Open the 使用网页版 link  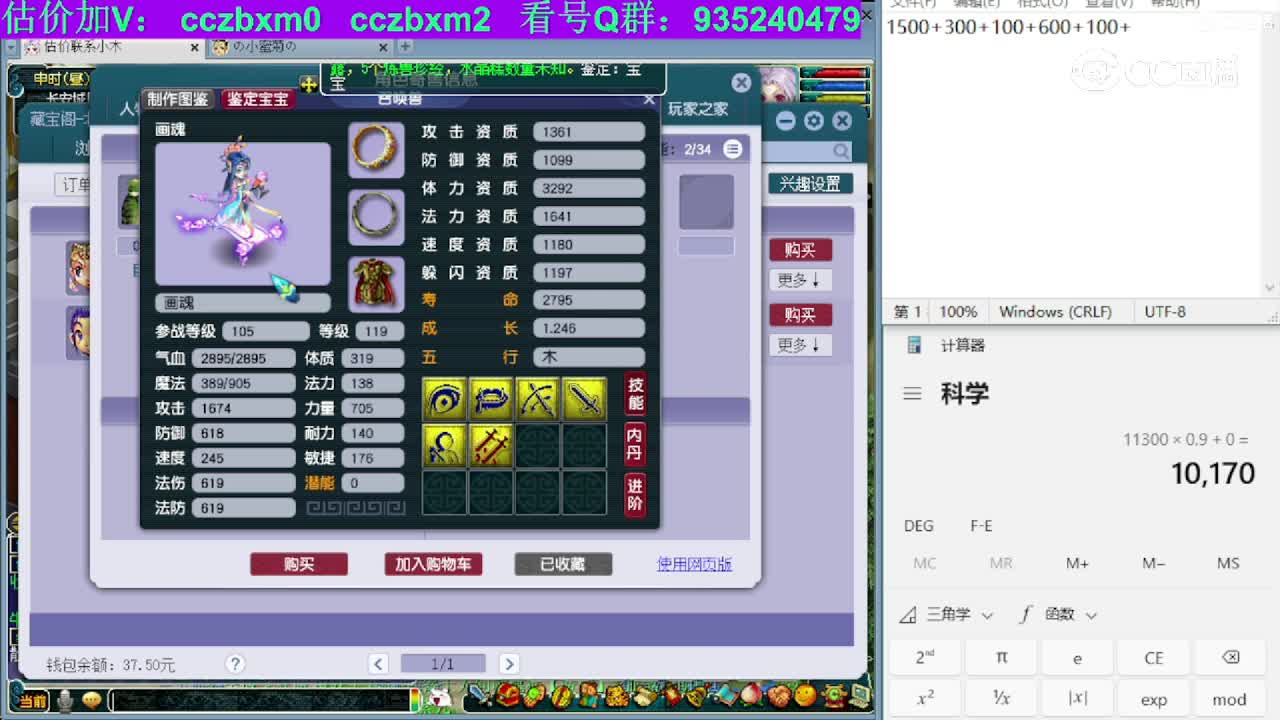pos(694,565)
